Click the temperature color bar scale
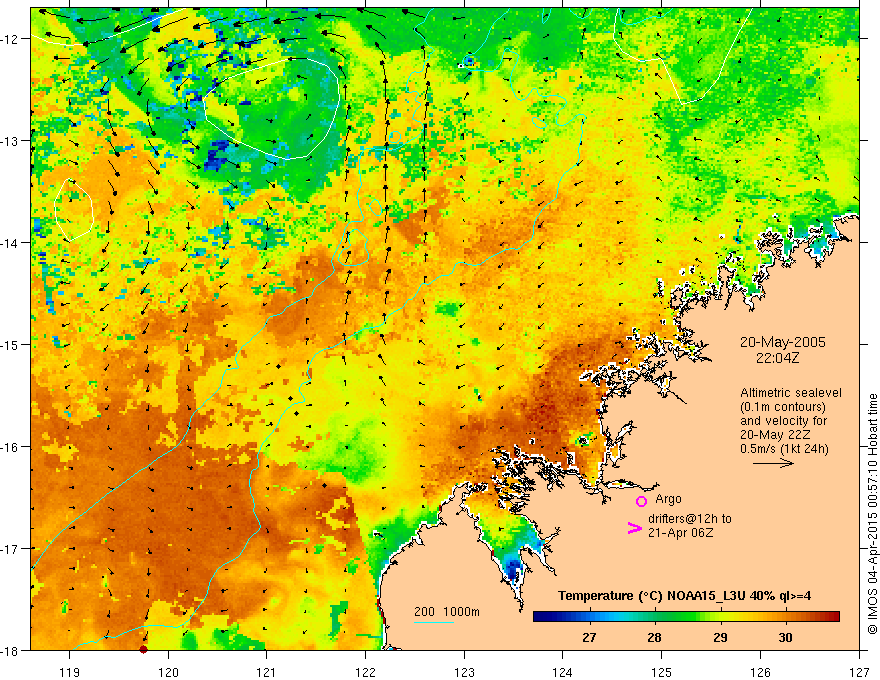Screen dimensions: 880x680 (686, 617)
